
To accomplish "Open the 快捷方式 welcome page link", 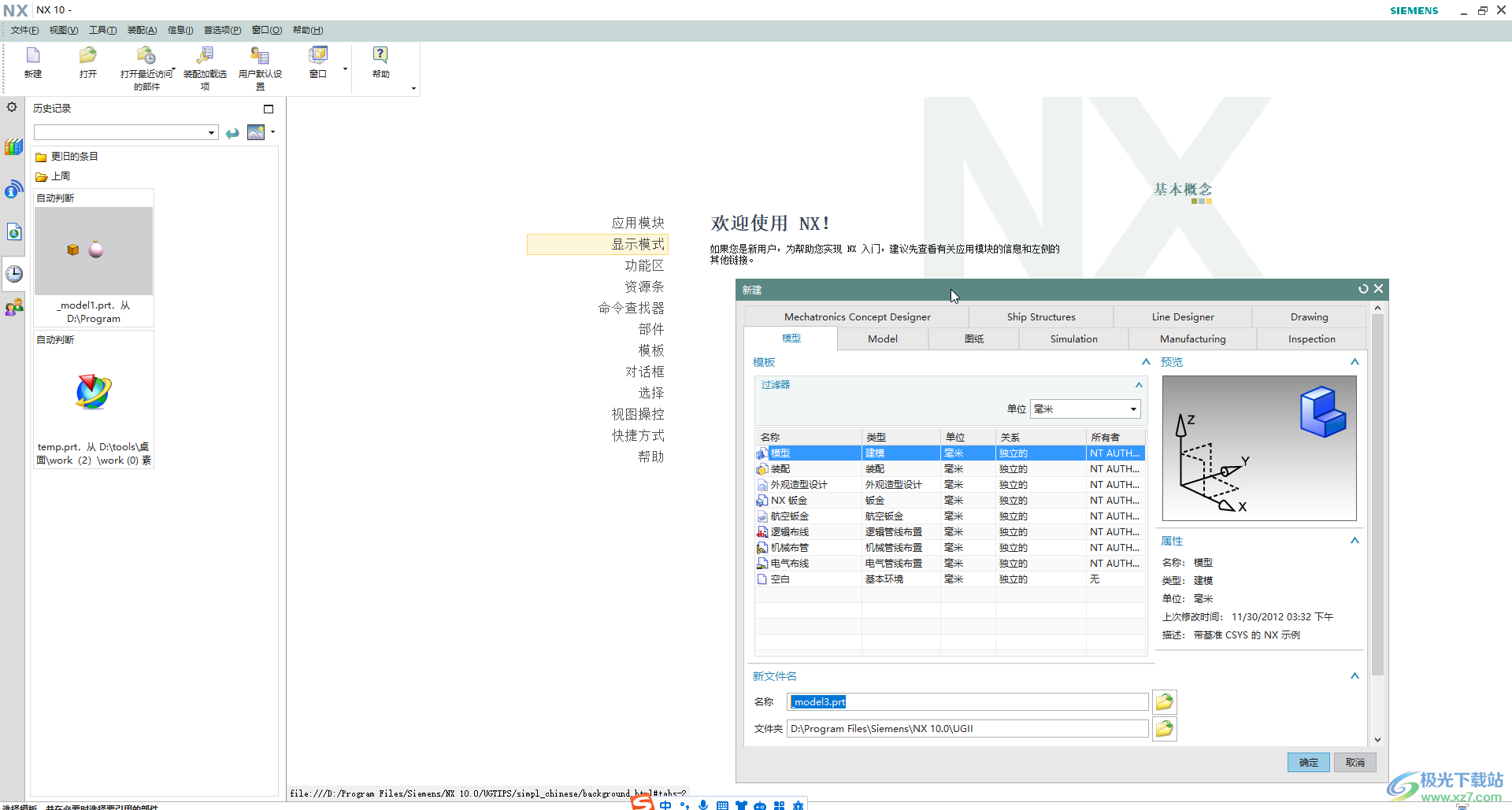I will [638, 435].
